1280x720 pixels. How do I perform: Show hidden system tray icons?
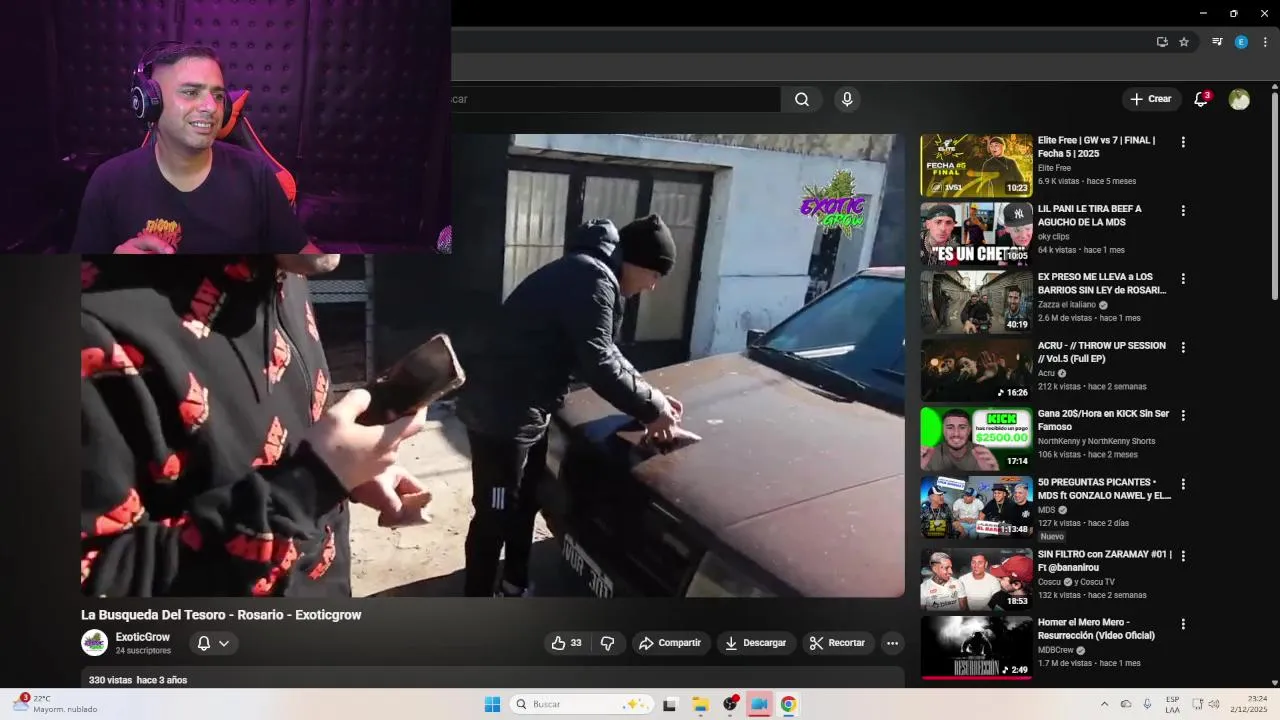1104,704
